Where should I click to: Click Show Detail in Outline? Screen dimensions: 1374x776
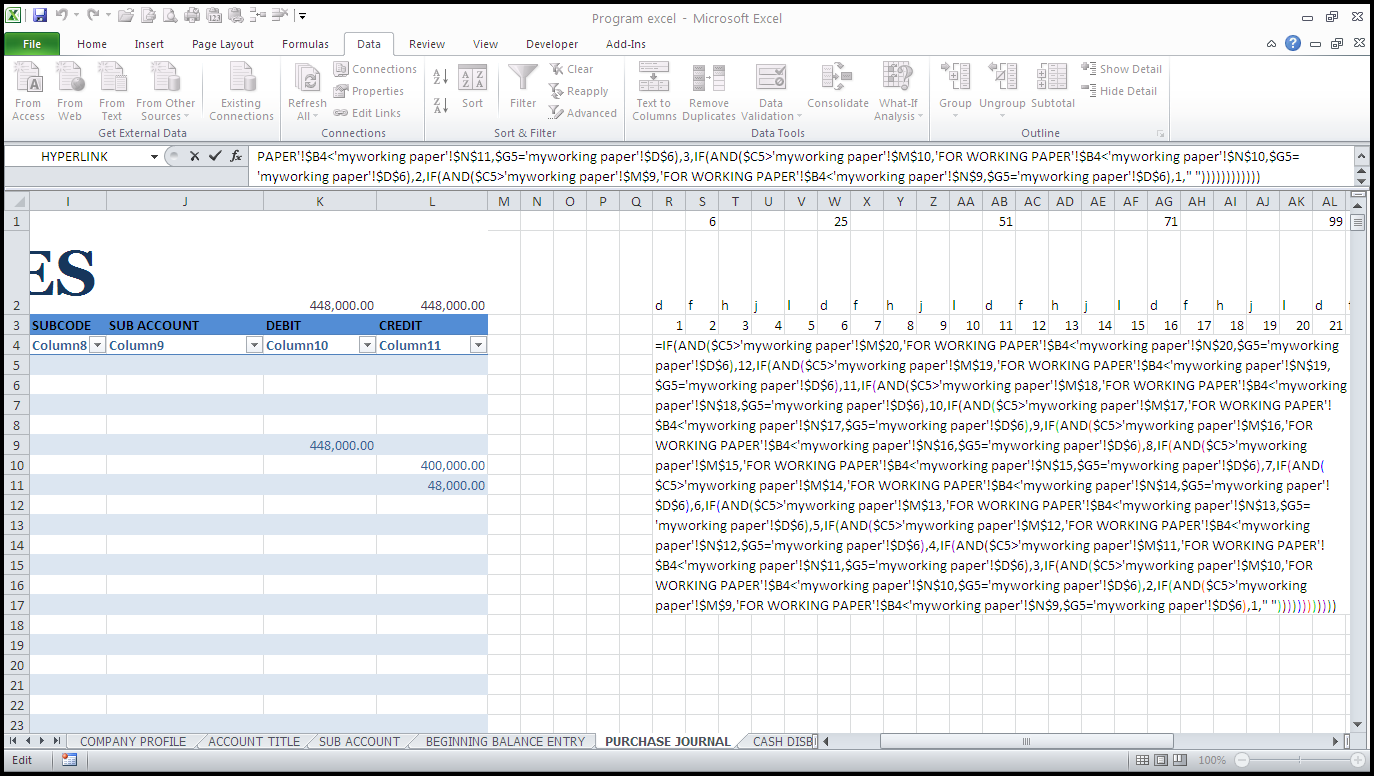pyautogui.click(x=1121, y=69)
